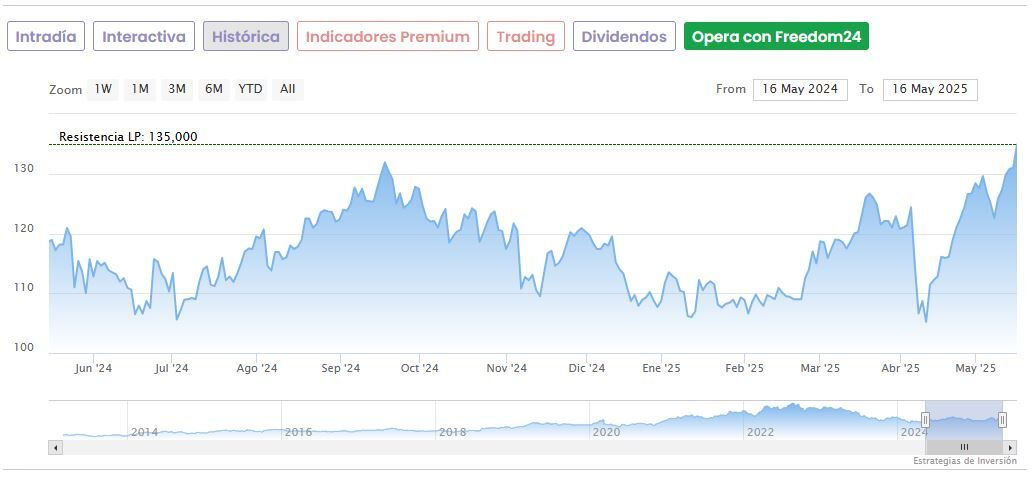The width and height of the screenshot is (1034, 479).
Task: Click the navigator scrollbar thumb
Action: [964, 447]
